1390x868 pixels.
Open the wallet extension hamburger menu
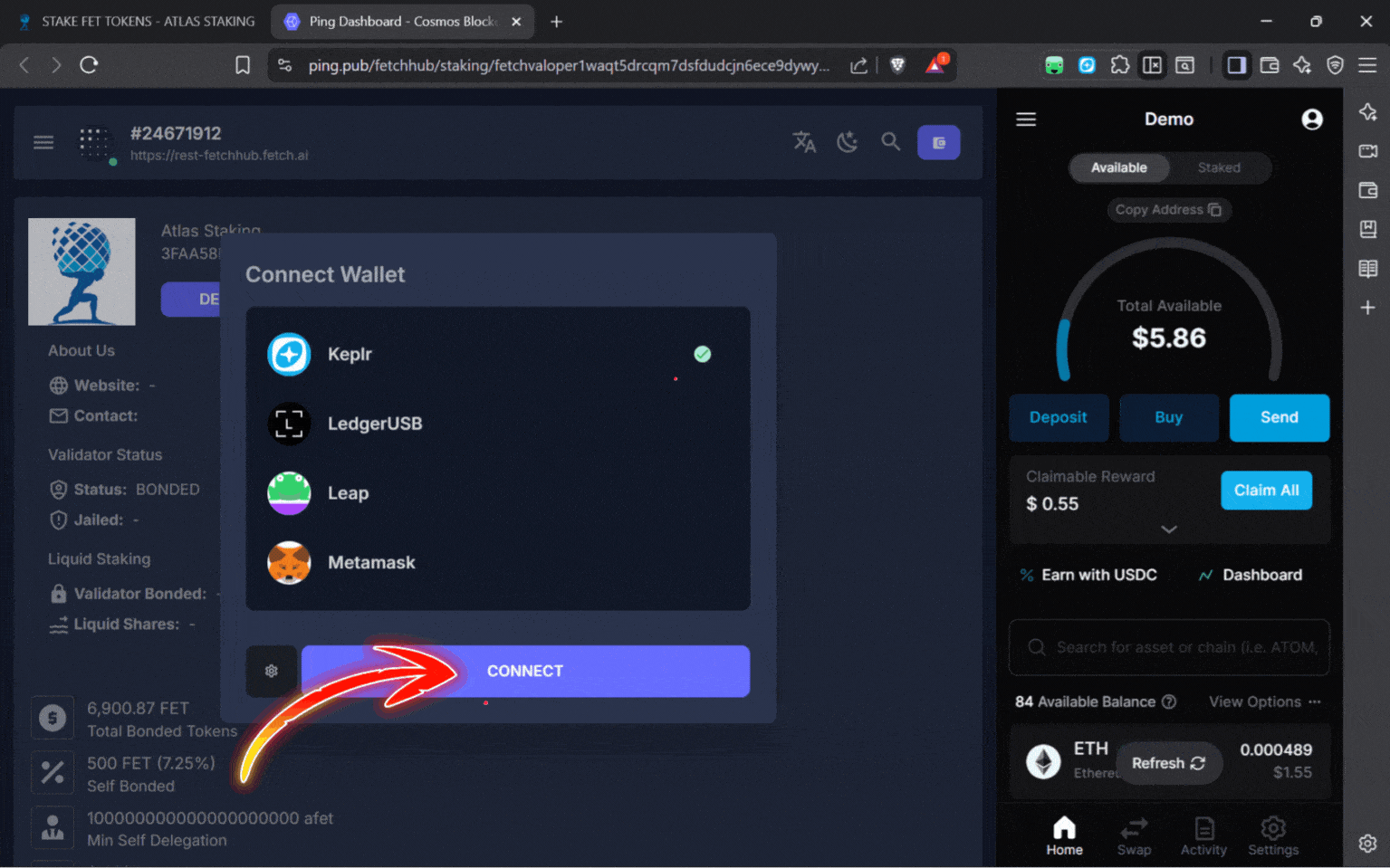pos(1026,119)
